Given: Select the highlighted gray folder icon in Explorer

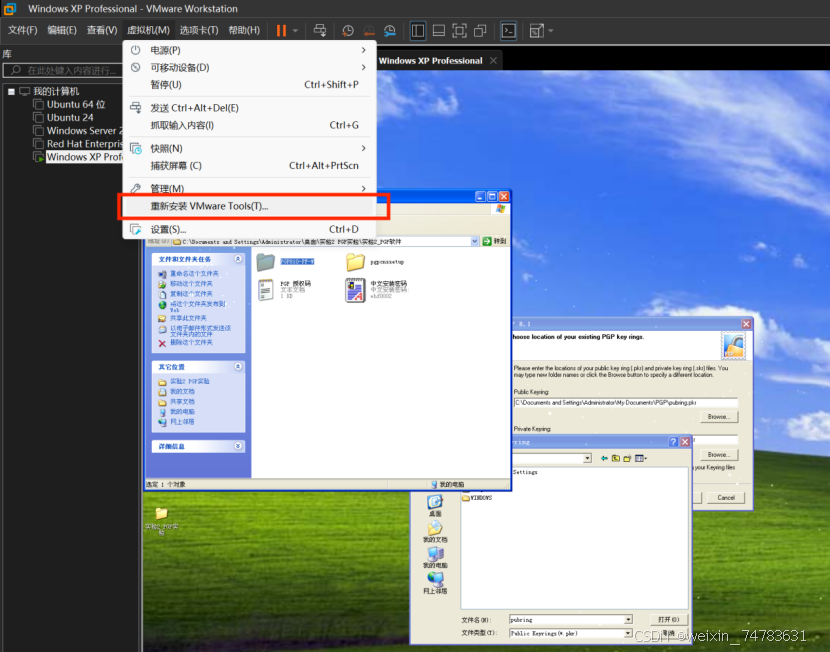Looking at the screenshot, I should (x=265, y=261).
